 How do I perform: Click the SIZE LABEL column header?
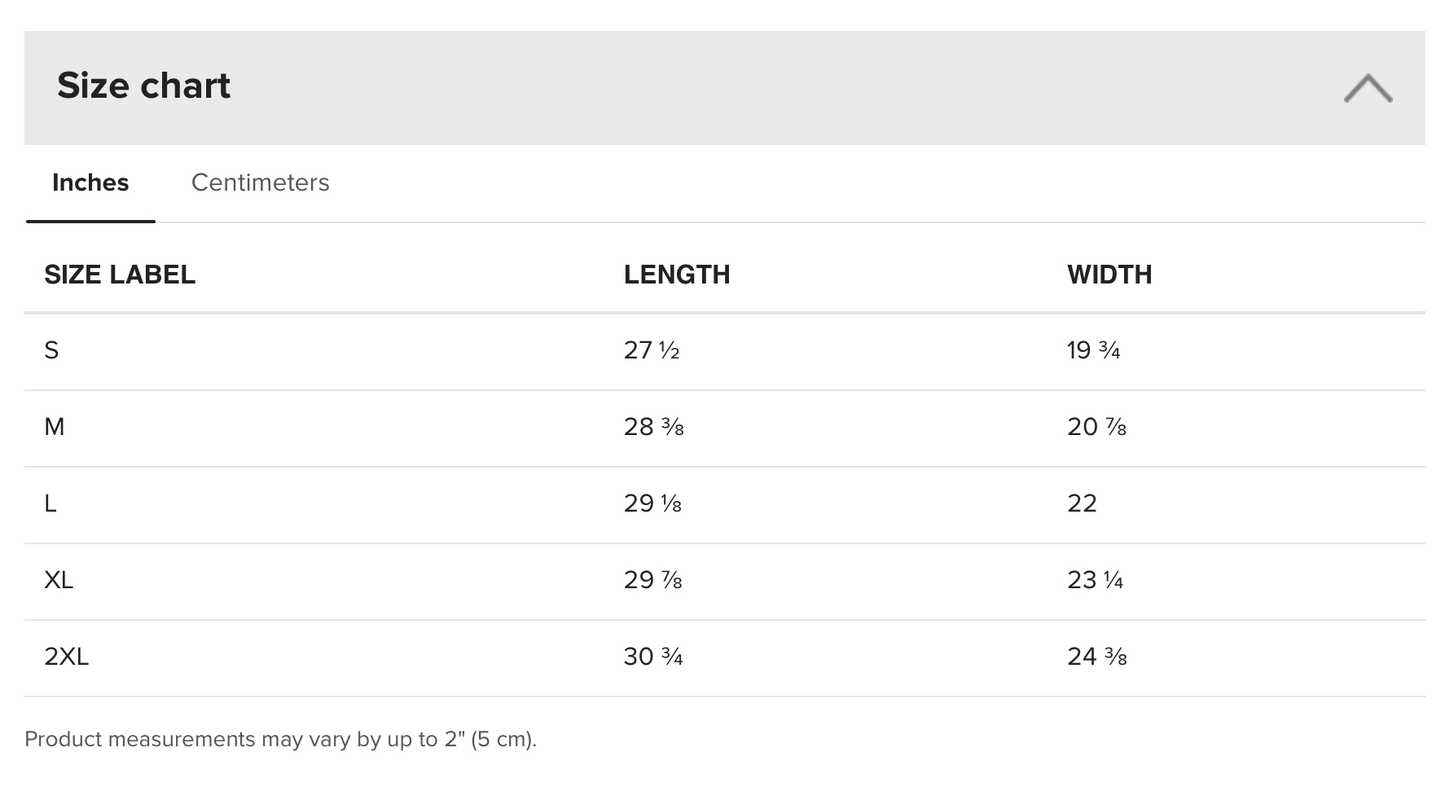(x=119, y=275)
